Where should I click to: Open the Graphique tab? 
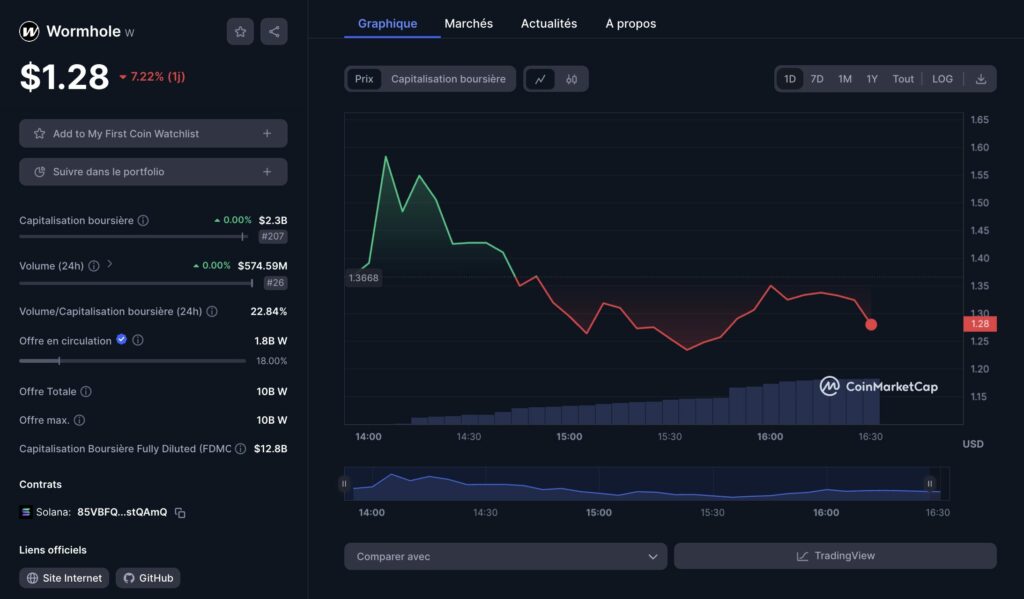(387, 24)
